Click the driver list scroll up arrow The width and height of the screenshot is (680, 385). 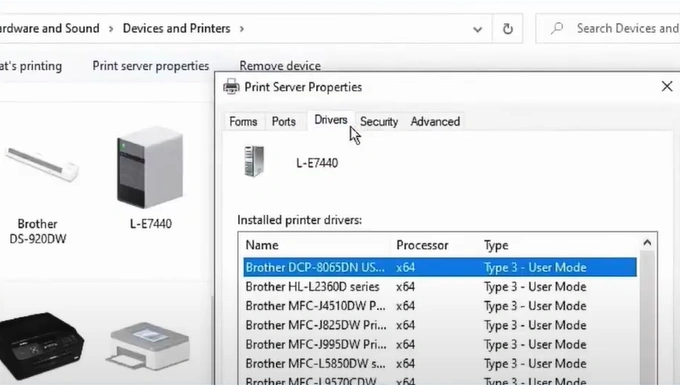647,243
